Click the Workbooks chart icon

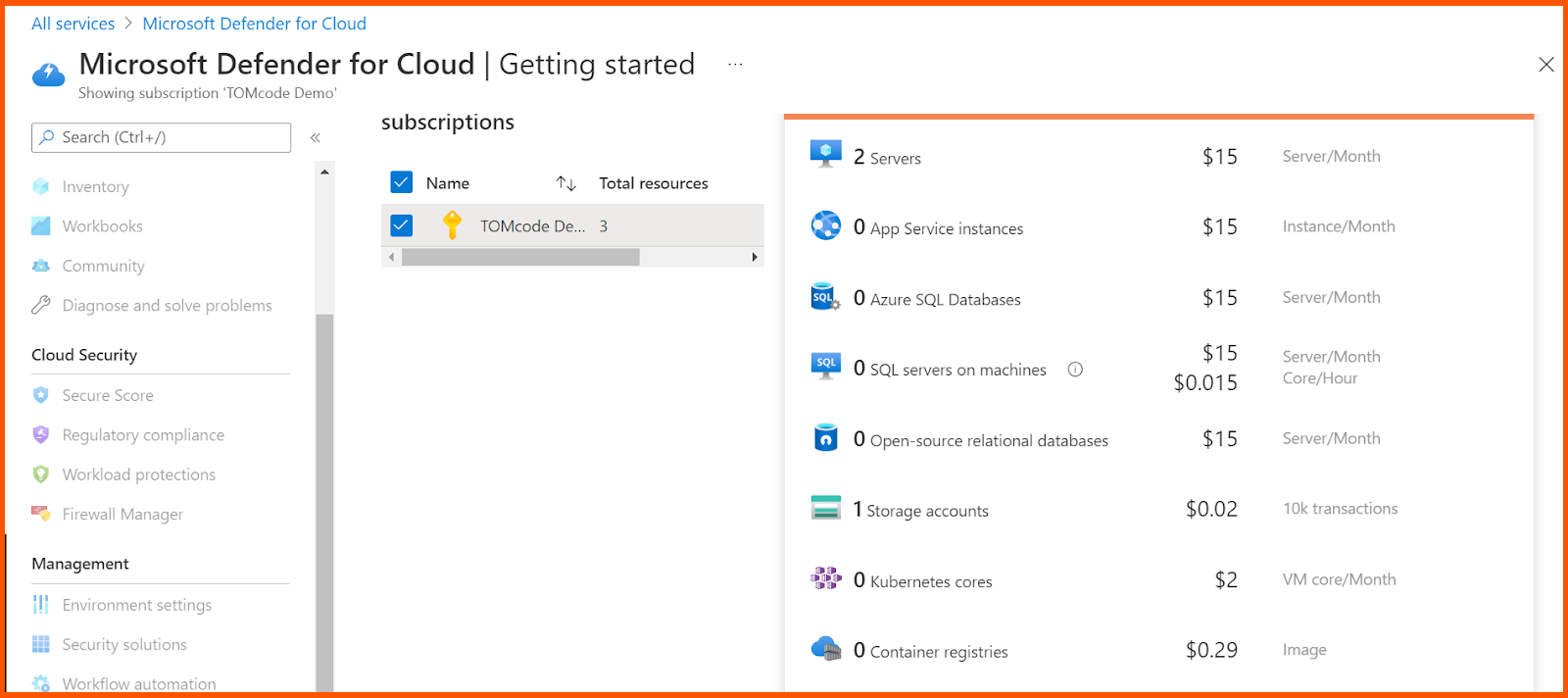(40, 225)
